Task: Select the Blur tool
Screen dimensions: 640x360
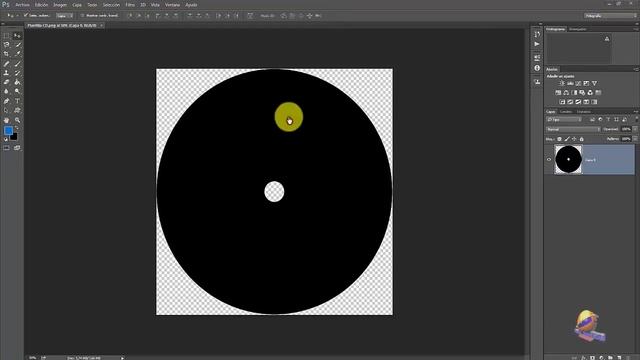Action: (6, 91)
